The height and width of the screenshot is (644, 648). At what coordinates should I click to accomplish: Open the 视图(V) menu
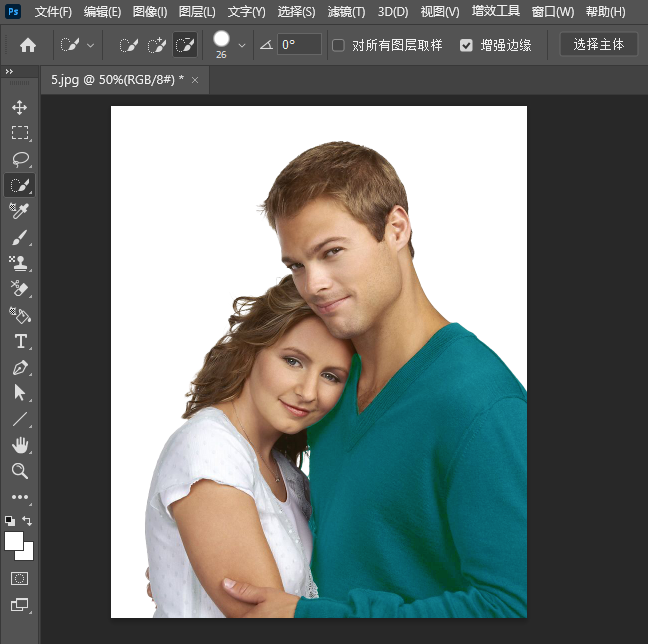[x=440, y=12]
